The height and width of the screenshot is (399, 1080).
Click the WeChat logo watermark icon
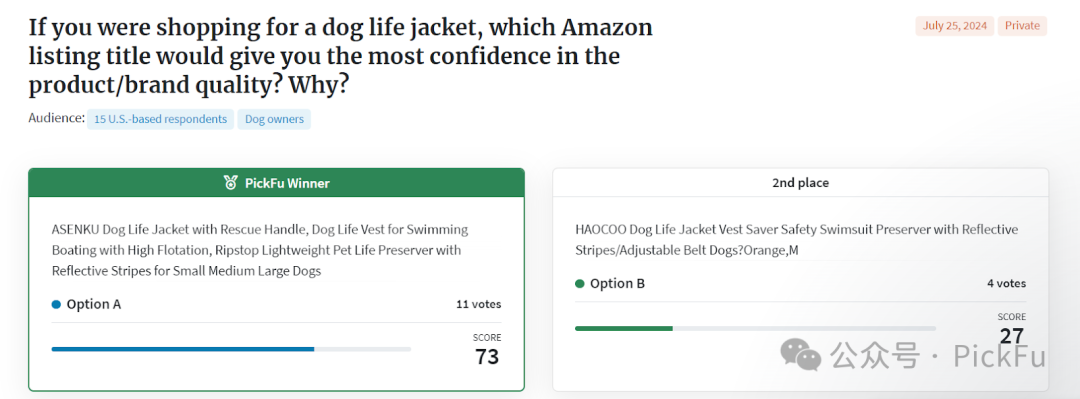pyautogui.click(x=800, y=354)
